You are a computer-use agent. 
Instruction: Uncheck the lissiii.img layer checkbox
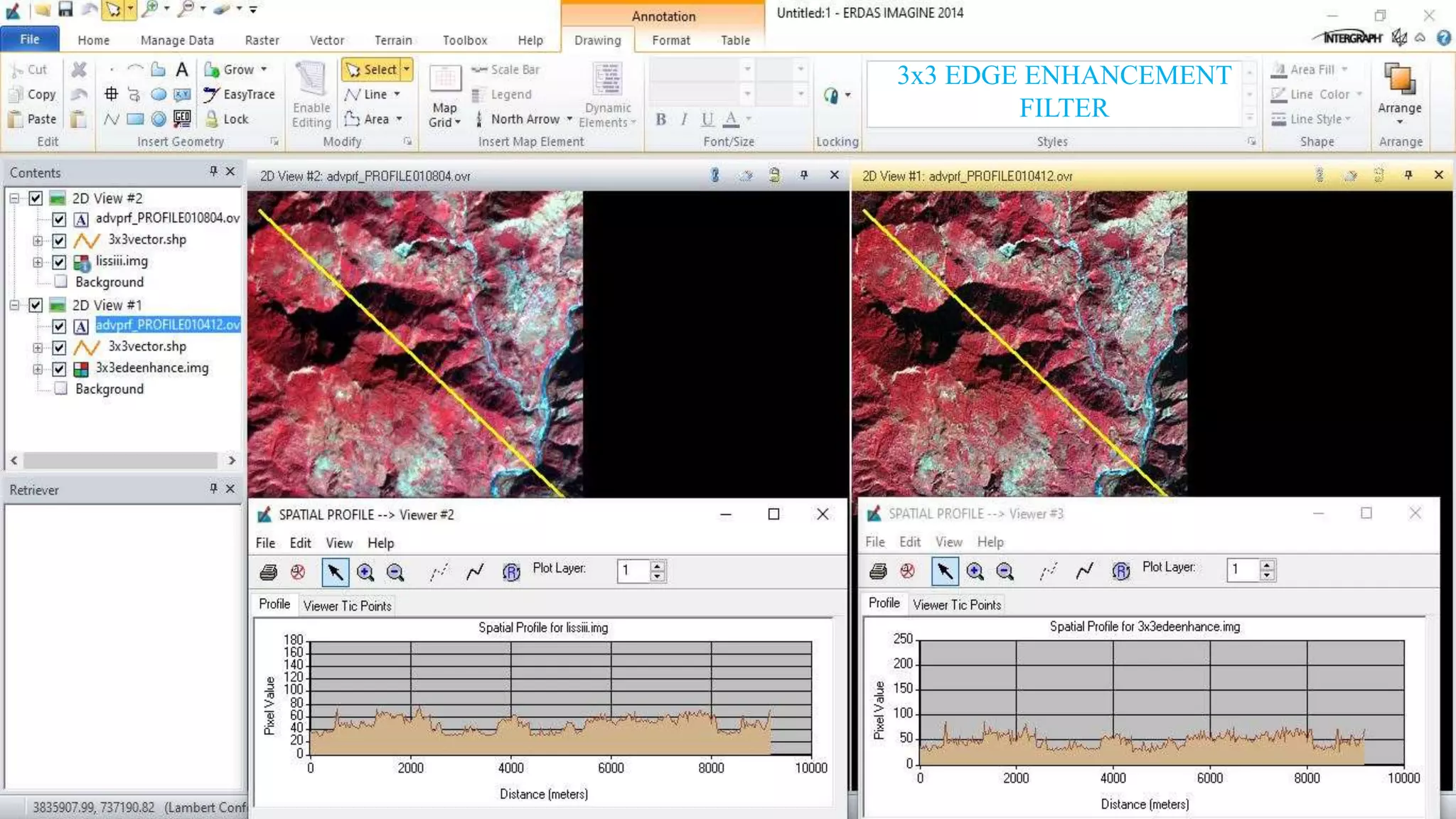pyautogui.click(x=60, y=262)
